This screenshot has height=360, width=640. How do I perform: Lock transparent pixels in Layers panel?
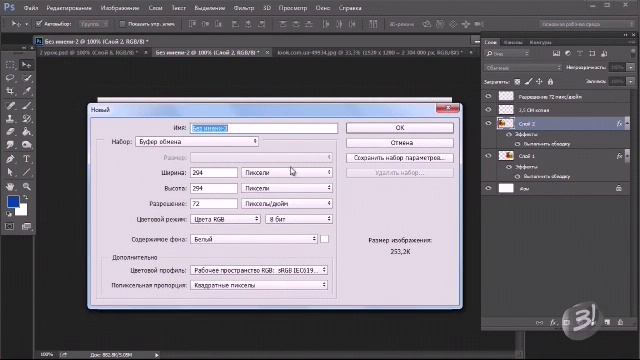coord(517,82)
